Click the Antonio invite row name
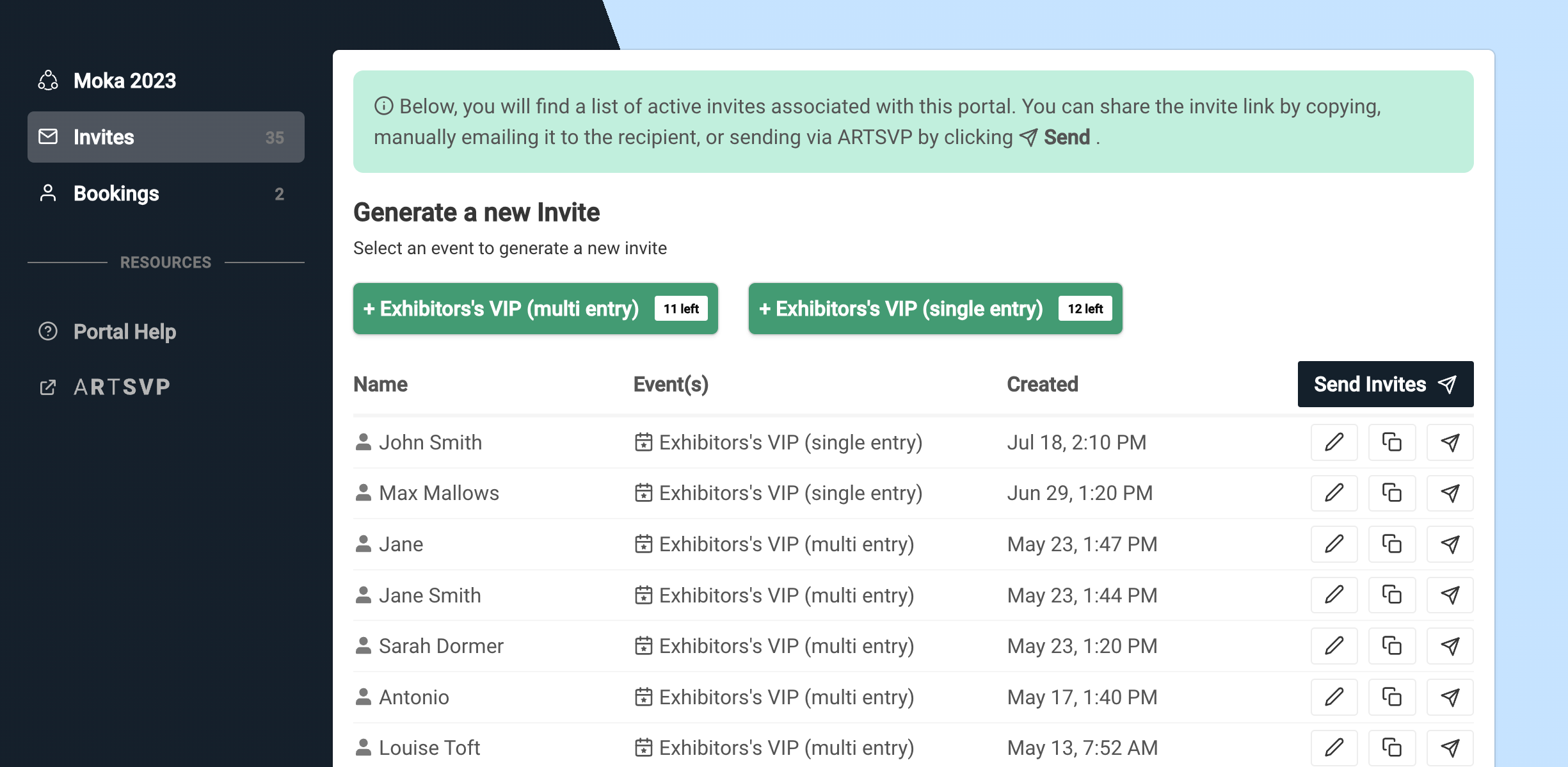The height and width of the screenshot is (767, 1568). pos(413,697)
